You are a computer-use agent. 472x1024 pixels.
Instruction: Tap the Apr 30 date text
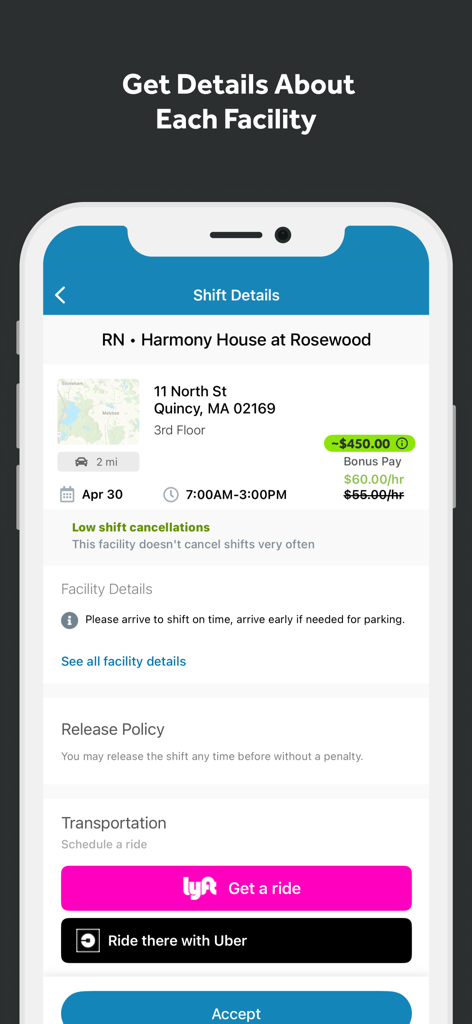(x=102, y=494)
